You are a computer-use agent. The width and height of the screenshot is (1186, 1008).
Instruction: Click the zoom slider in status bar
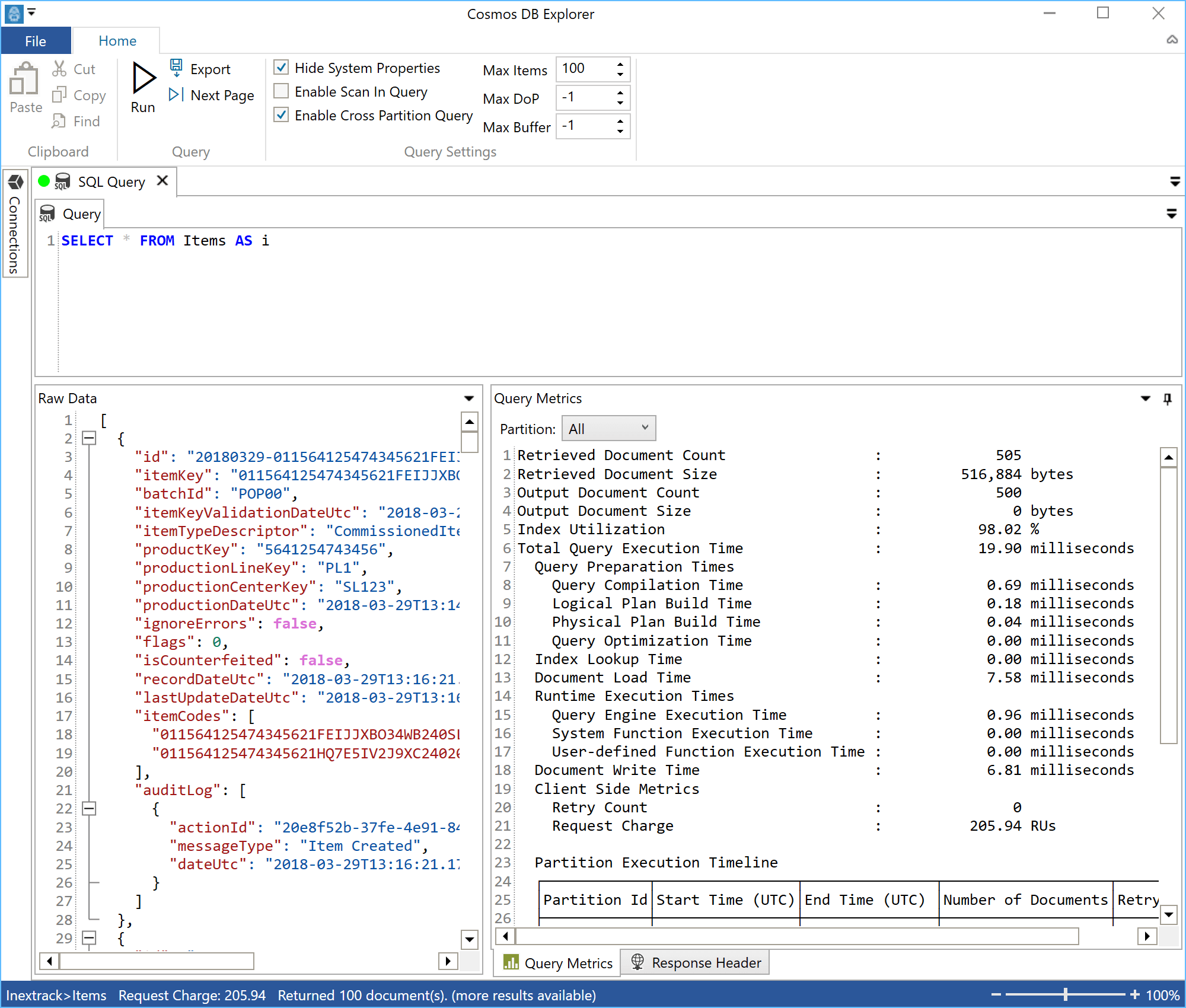coord(1066,995)
